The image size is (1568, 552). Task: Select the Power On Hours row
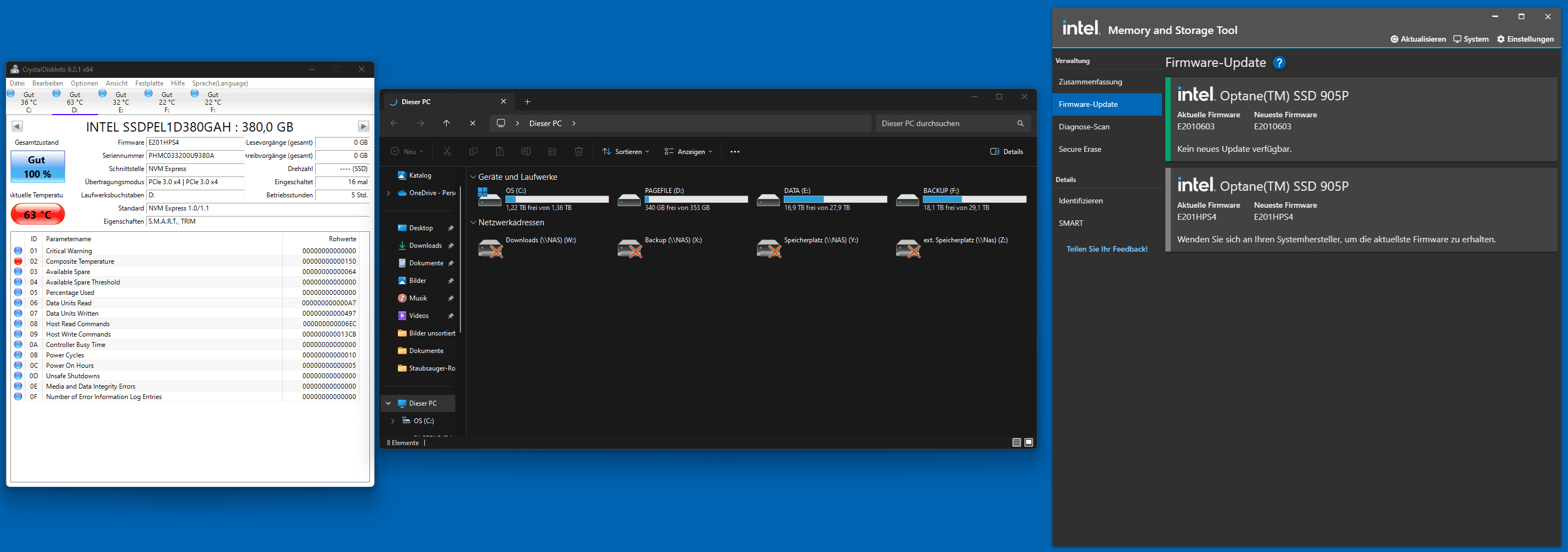[x=186, y=365]
